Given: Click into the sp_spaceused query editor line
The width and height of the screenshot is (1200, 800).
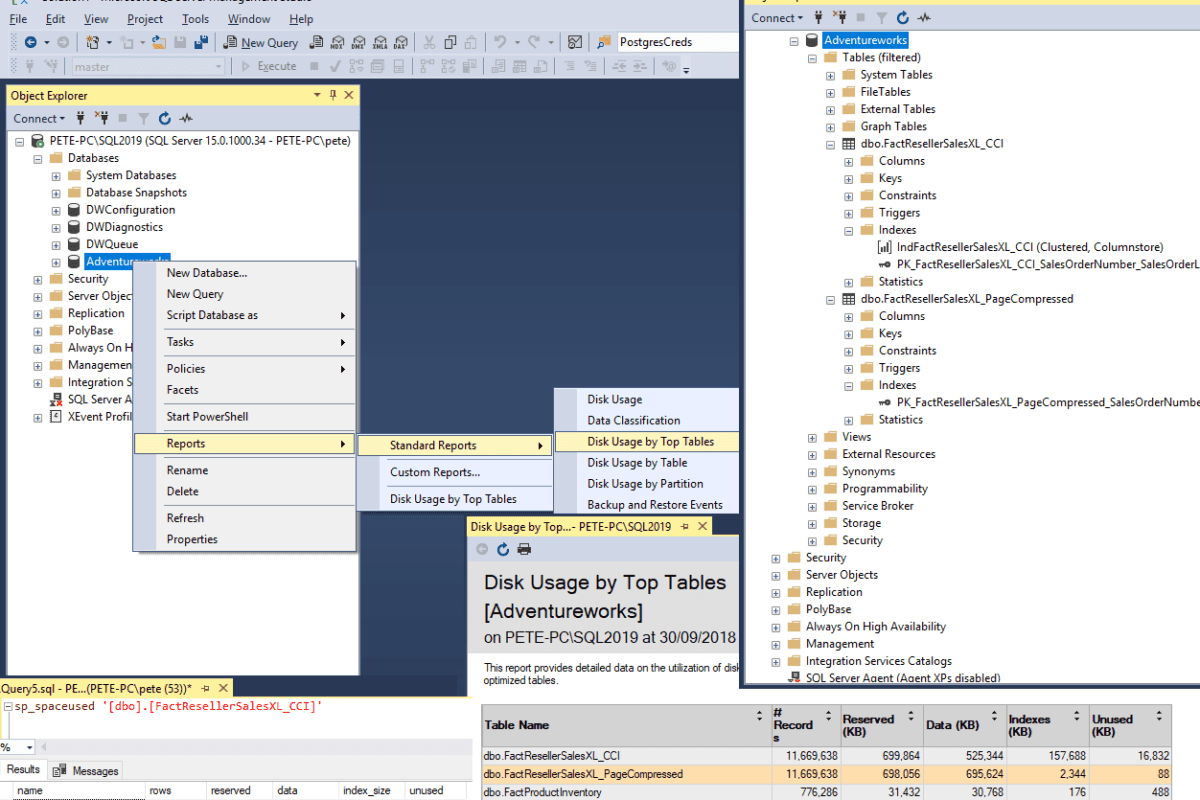Looking at the screenshot, I should coord(167,707).
